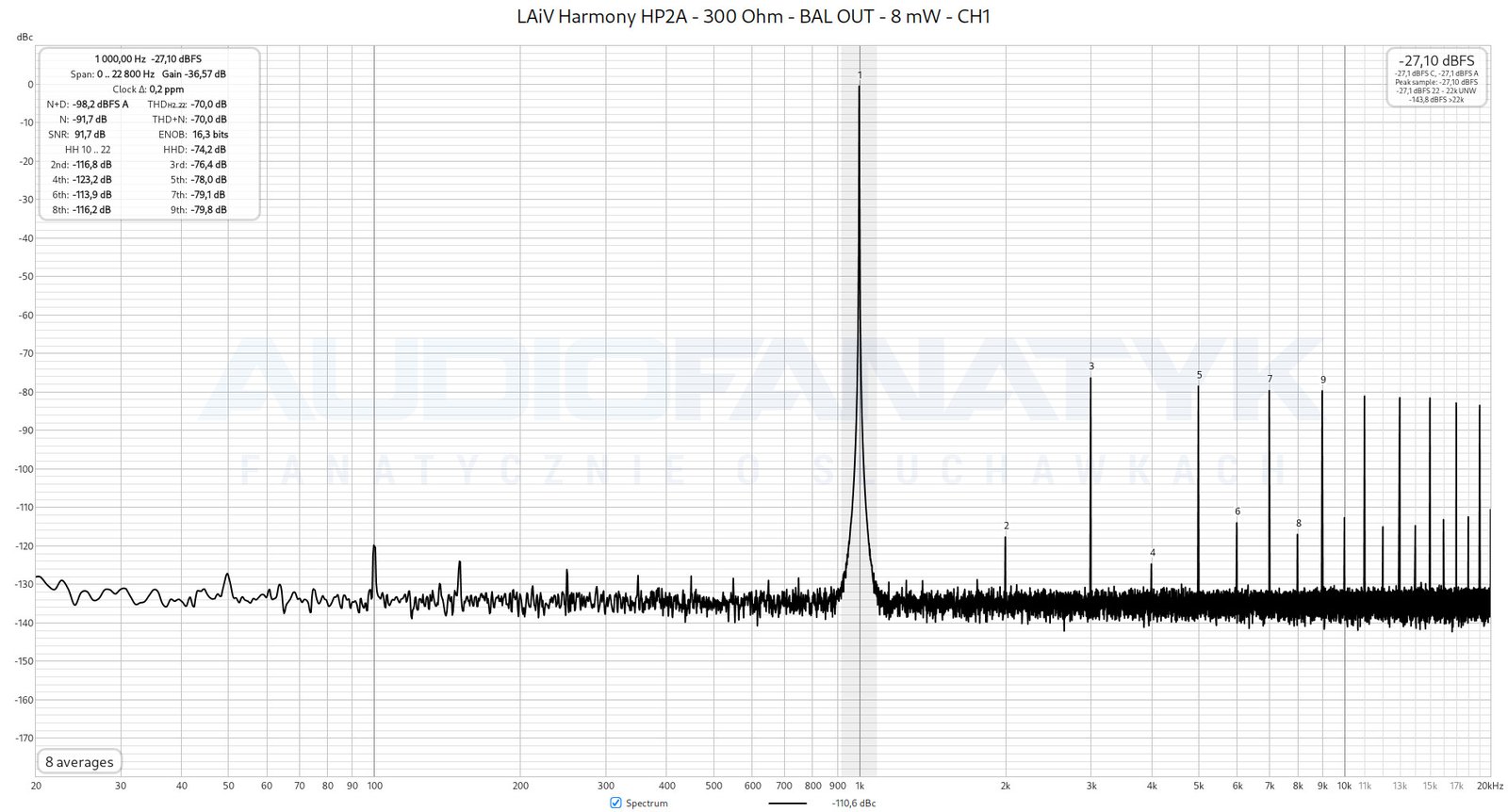Click the 5th harmonic marker label
Image resolution: width=1508 pixels, height=812 pixels.
coord(1199,375)
